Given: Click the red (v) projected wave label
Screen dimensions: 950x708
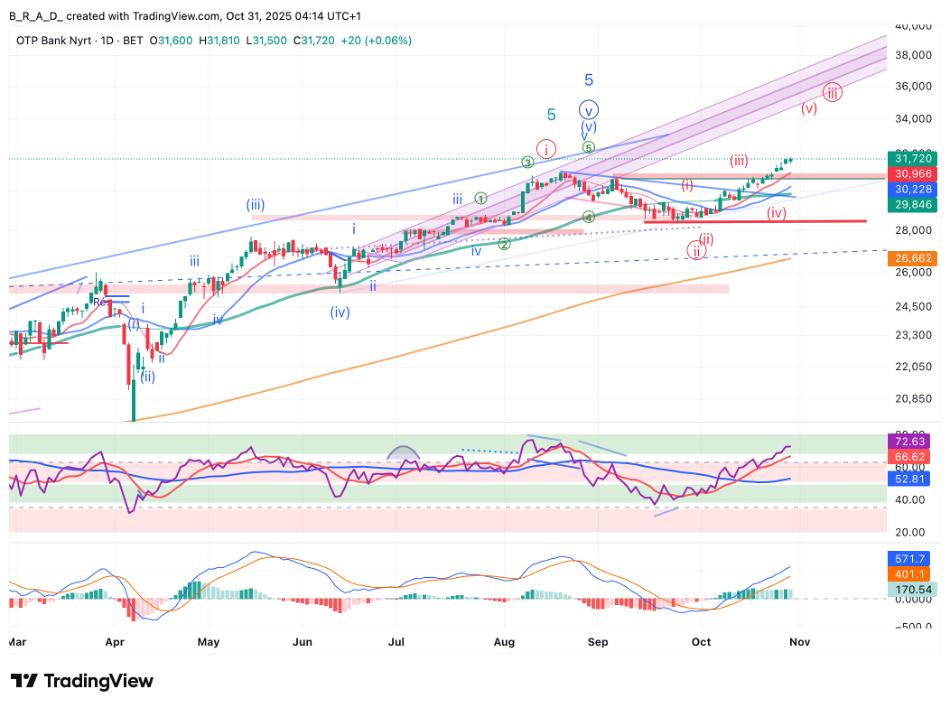Looking at the screenshot, I should 808,108.
